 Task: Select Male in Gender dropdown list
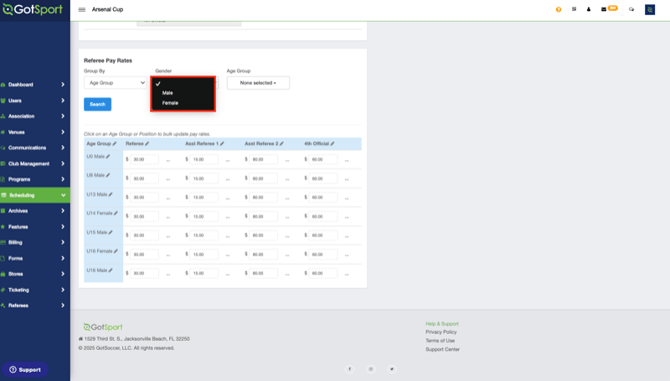coord(168,93)
